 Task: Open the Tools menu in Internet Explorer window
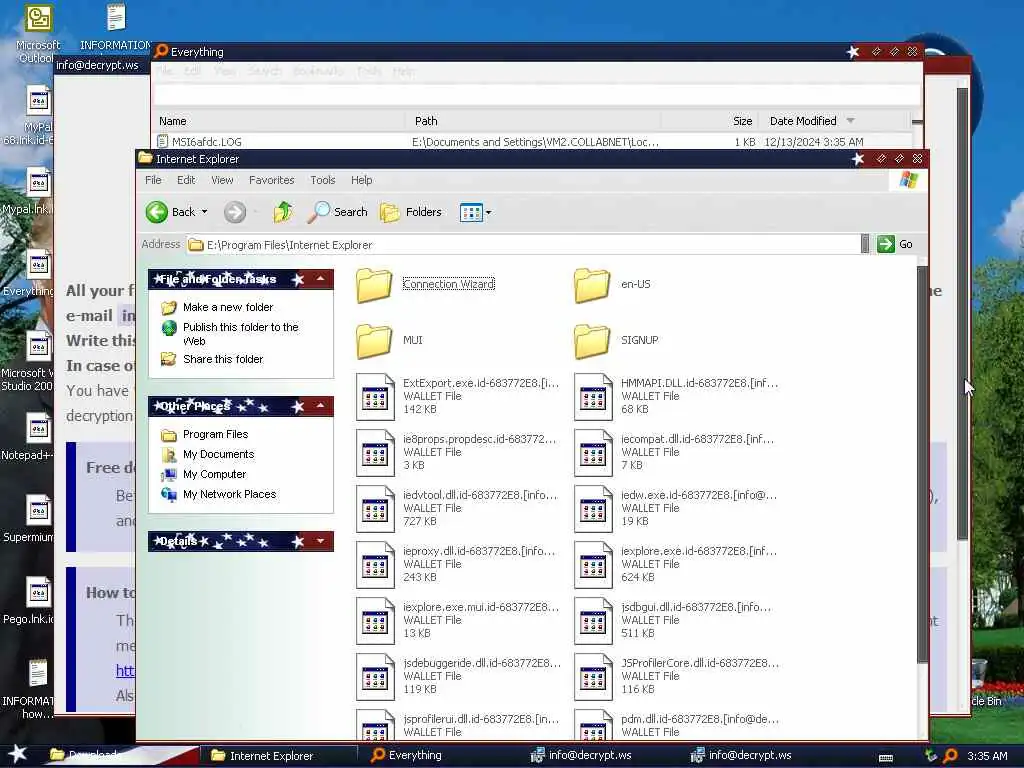click(x=323, y=180)
